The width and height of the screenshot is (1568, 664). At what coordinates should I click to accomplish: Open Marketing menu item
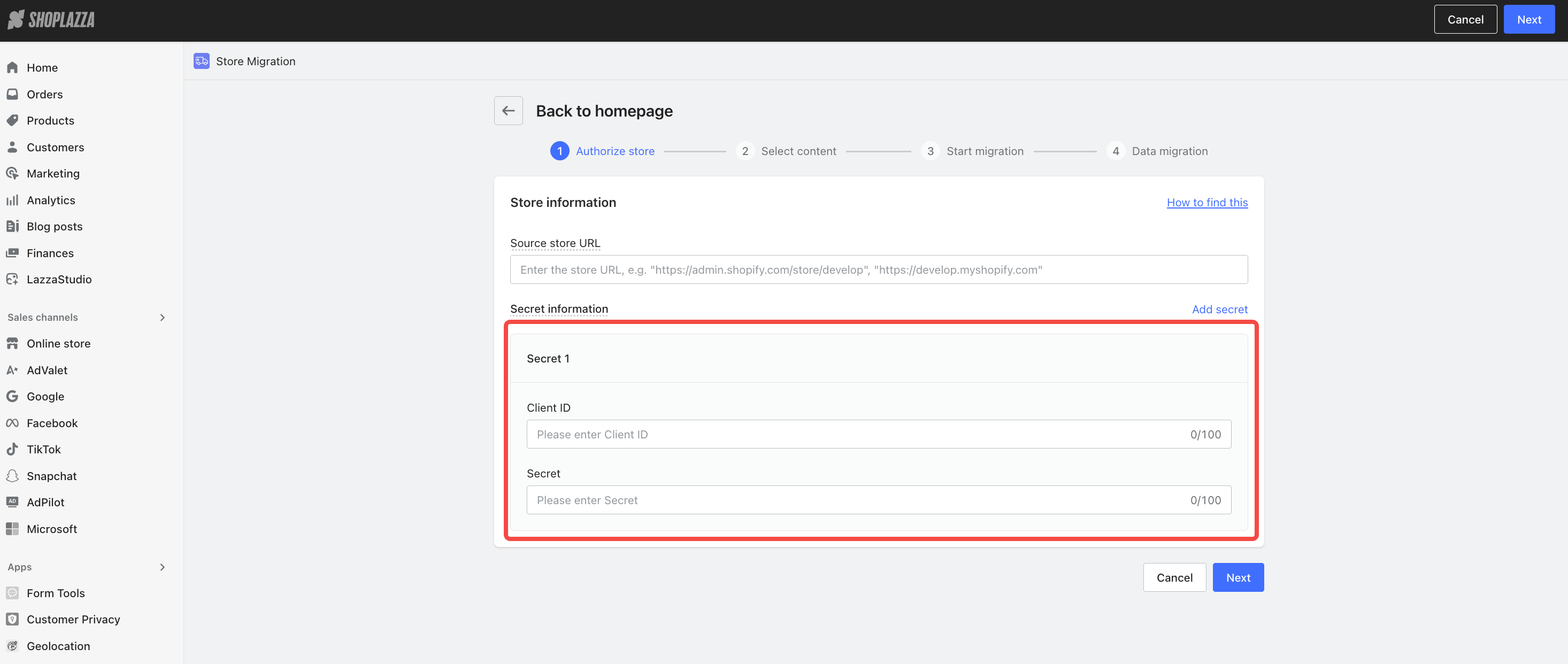pos(53,173)
